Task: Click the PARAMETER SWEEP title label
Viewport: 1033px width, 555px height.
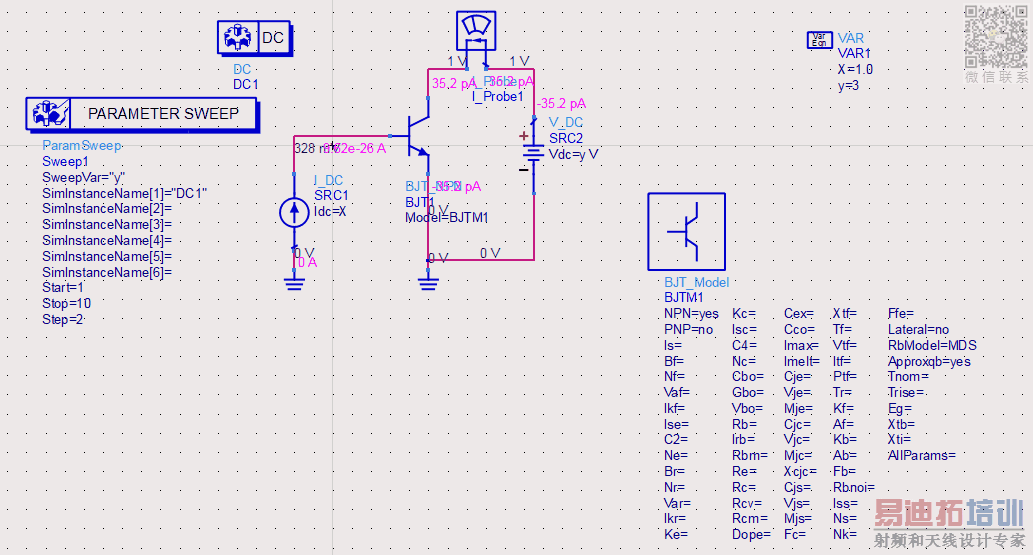Action: (x=163, y=113)
